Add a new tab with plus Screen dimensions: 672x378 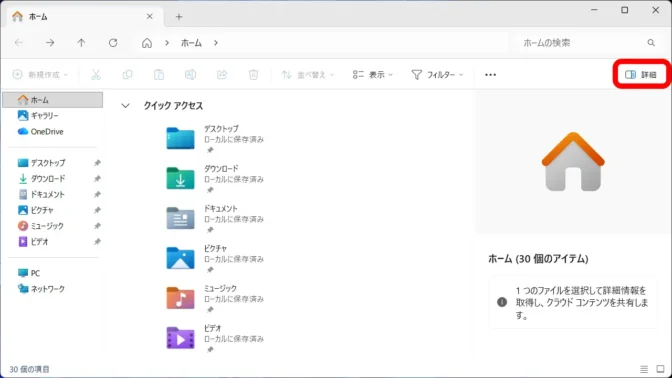click(179, 17)
